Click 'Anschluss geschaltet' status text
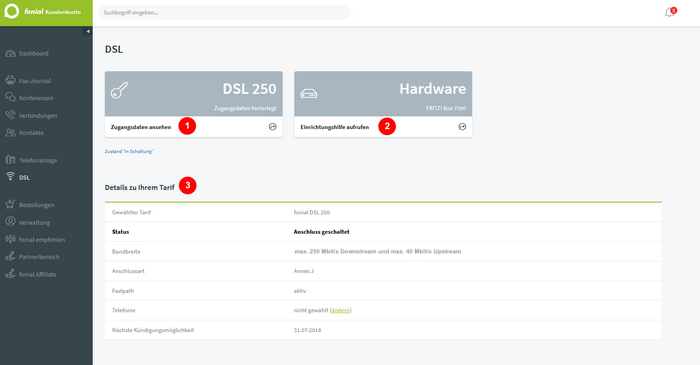This screenshot has height=365, width=700. pyautogui.click(x=321, y=232)
